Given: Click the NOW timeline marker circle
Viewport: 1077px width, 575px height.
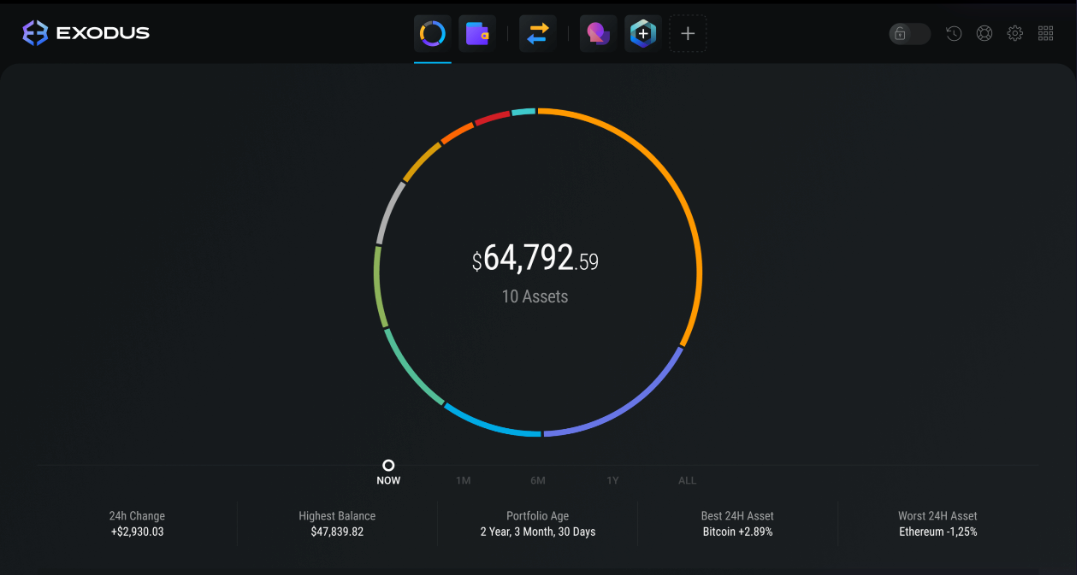Looking at the screenshot, I should 388,466.
